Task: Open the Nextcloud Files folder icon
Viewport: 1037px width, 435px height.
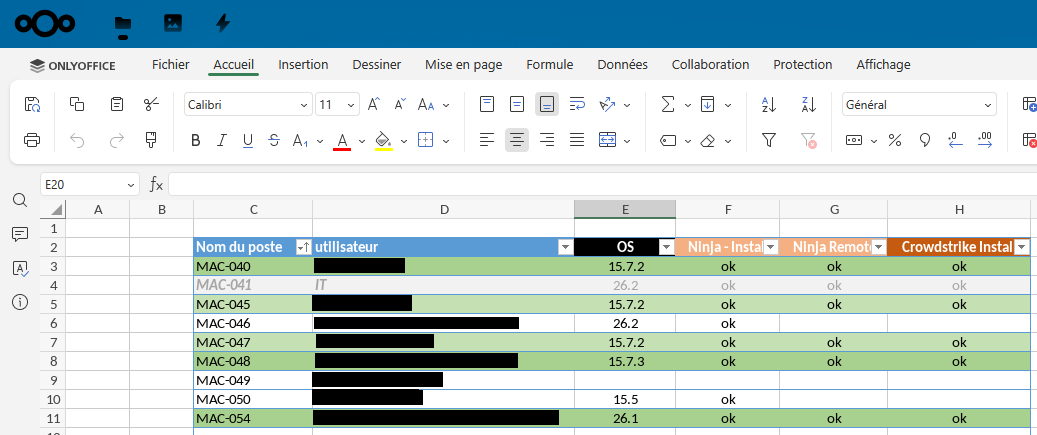Action: click(123, 23)
